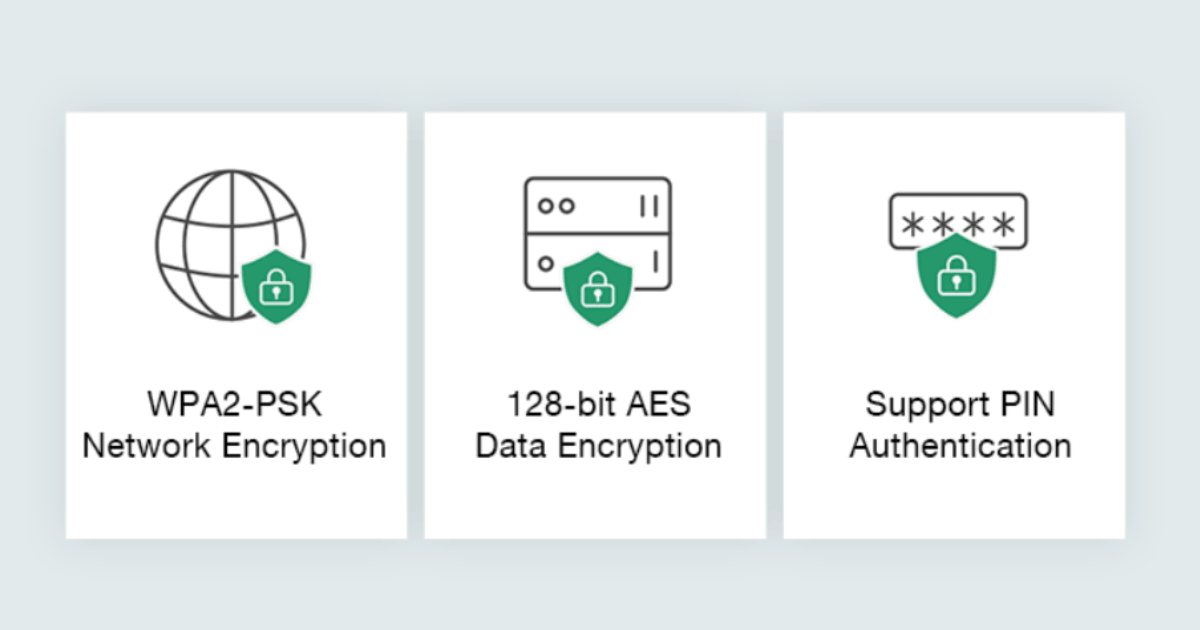Click the single circle on the server's bottom unit
Viewport: 1200px width, 630px height.
[x=546, y=263]
